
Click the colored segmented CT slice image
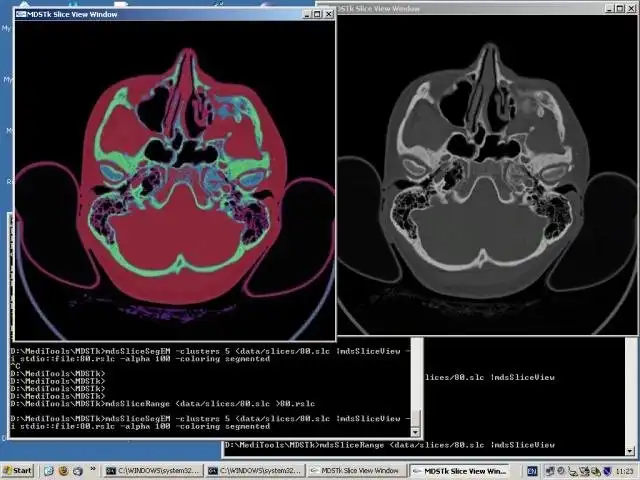point(175,180)
